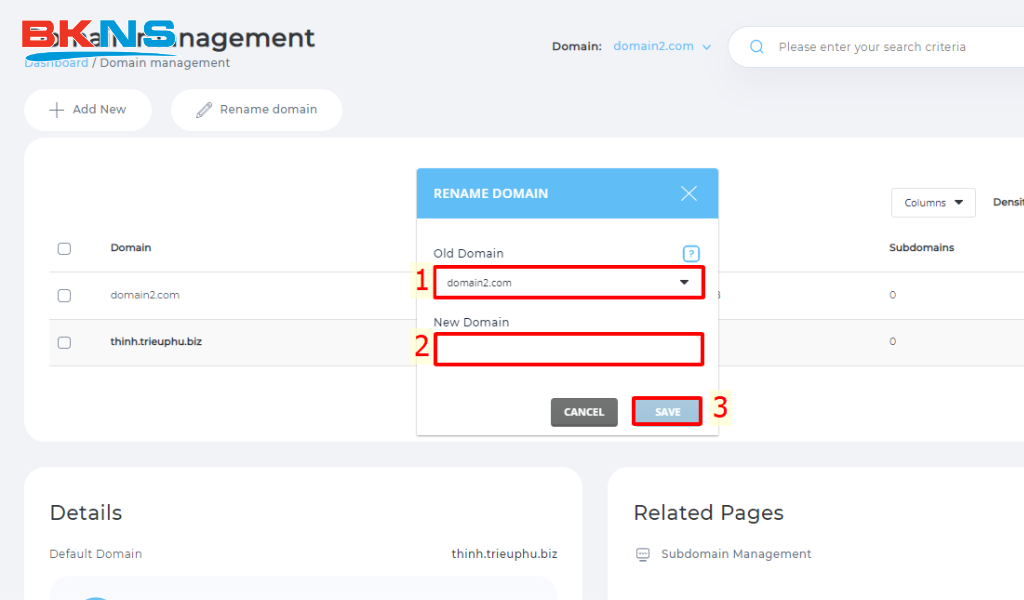Image resolution: width=1024 pixels, height=600 pixels.
Task: Go to Dashboard breadcrumb link
Action: click(56, 63)
